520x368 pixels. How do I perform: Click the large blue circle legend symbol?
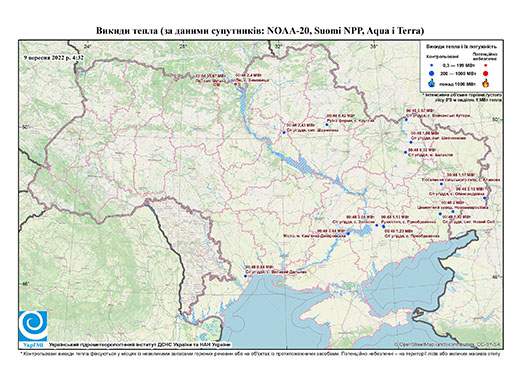point(432,73)
